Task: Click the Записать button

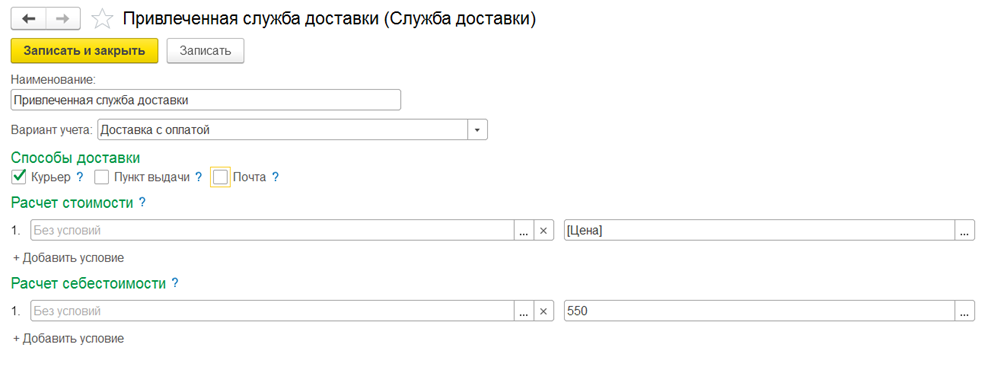Action: 205,51
